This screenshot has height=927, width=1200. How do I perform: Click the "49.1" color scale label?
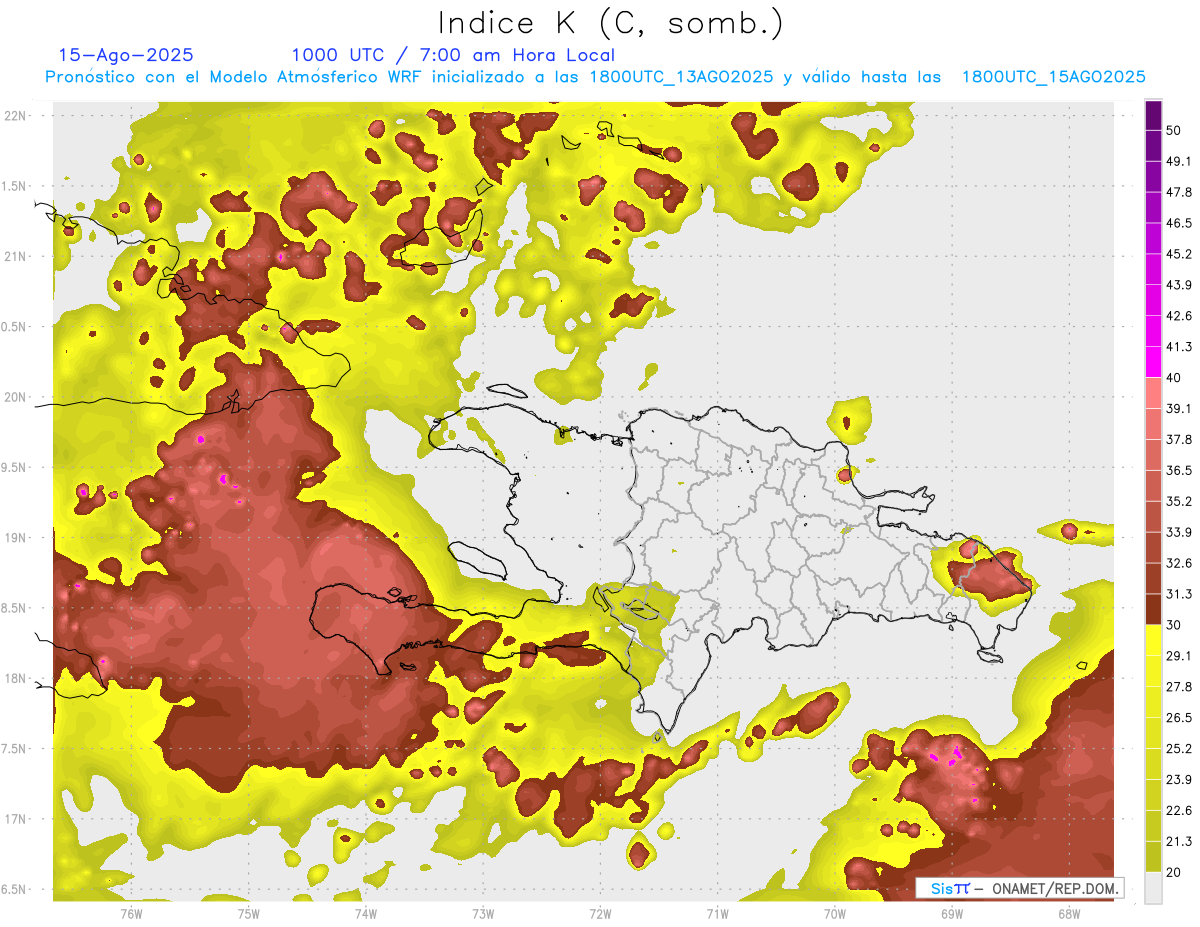(x=1179, y=162)
